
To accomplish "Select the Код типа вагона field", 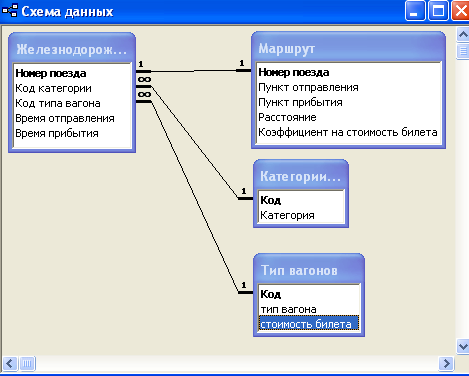I will click(x=72, y=103).
